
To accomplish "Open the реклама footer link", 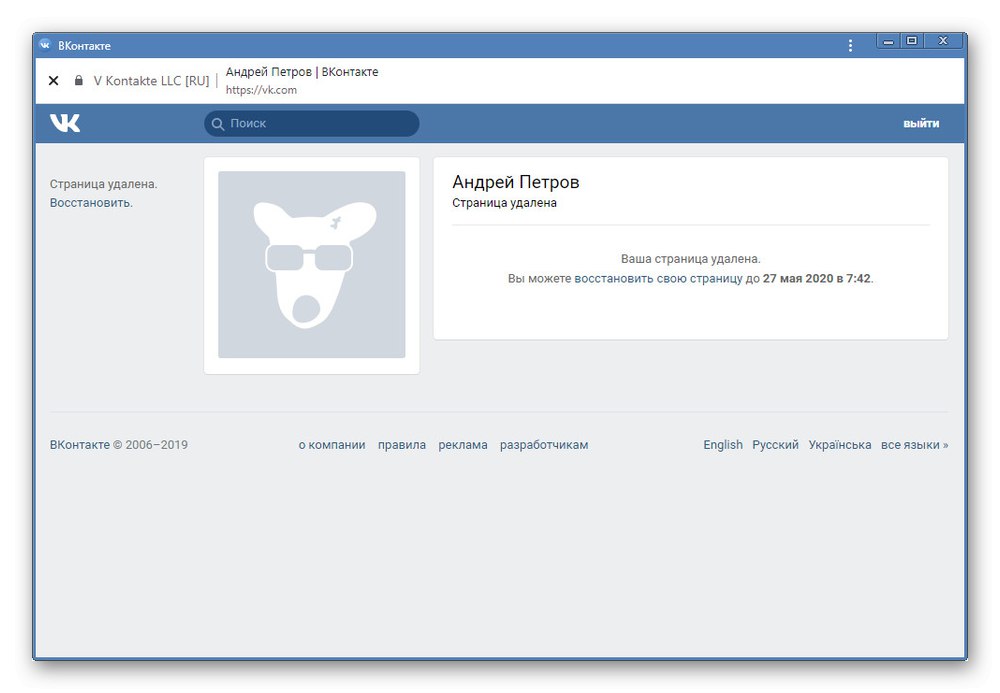I will pos(462,445).
